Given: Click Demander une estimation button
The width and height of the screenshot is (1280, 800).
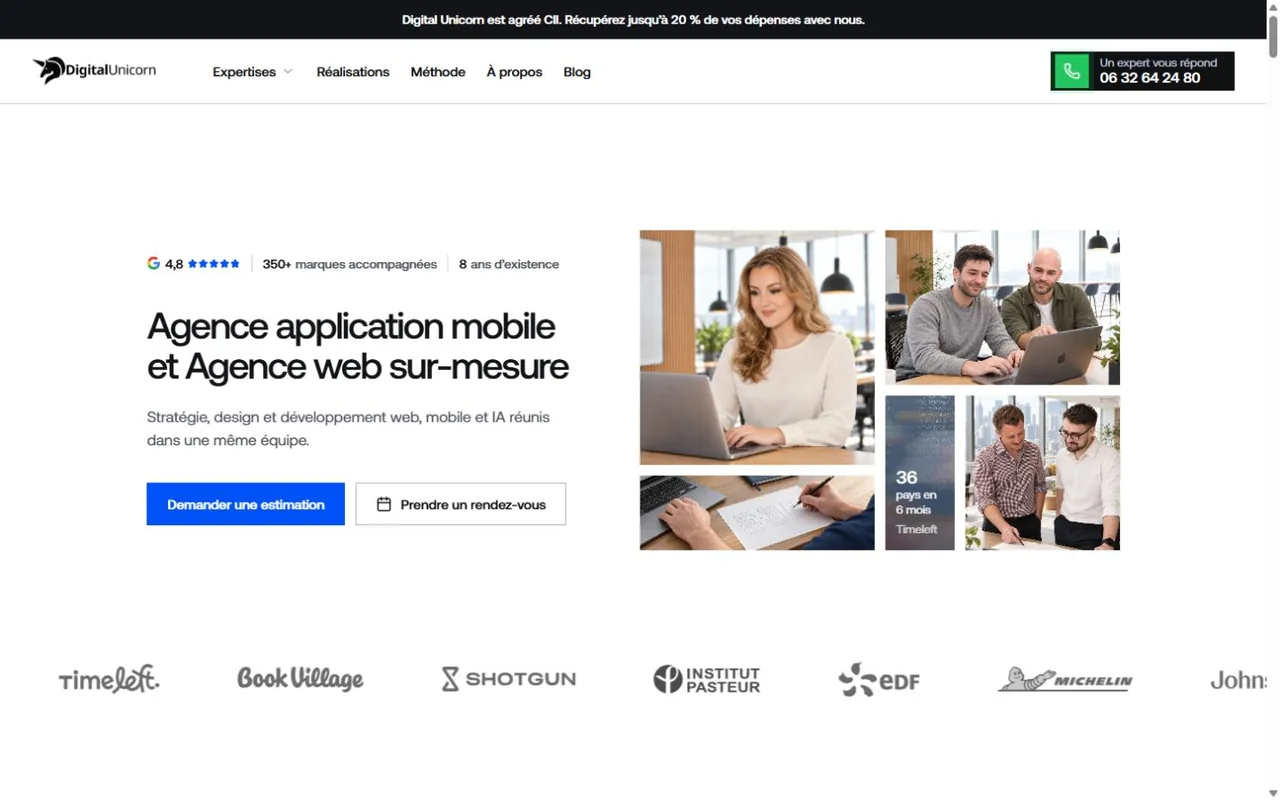Looking at the screenshot, I should click(246, 504).
